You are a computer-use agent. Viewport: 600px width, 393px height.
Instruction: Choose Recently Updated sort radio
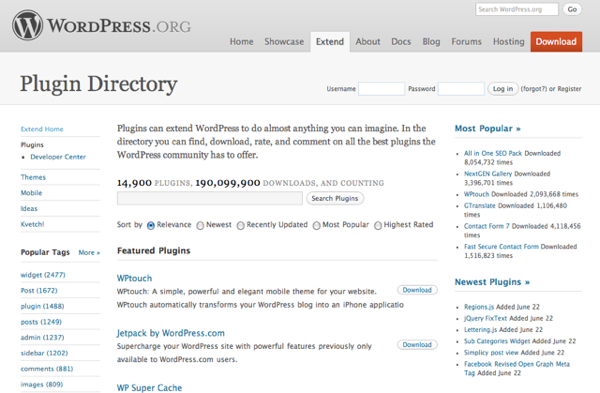pyautogui.click(x=240, y=225)
